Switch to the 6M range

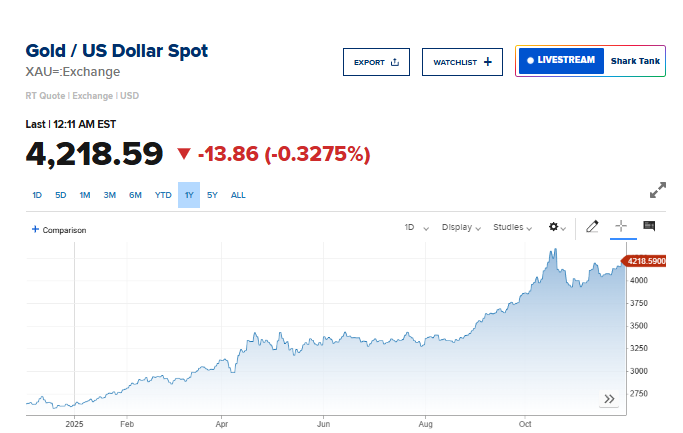pyautogui.click(x=135, y=195)
